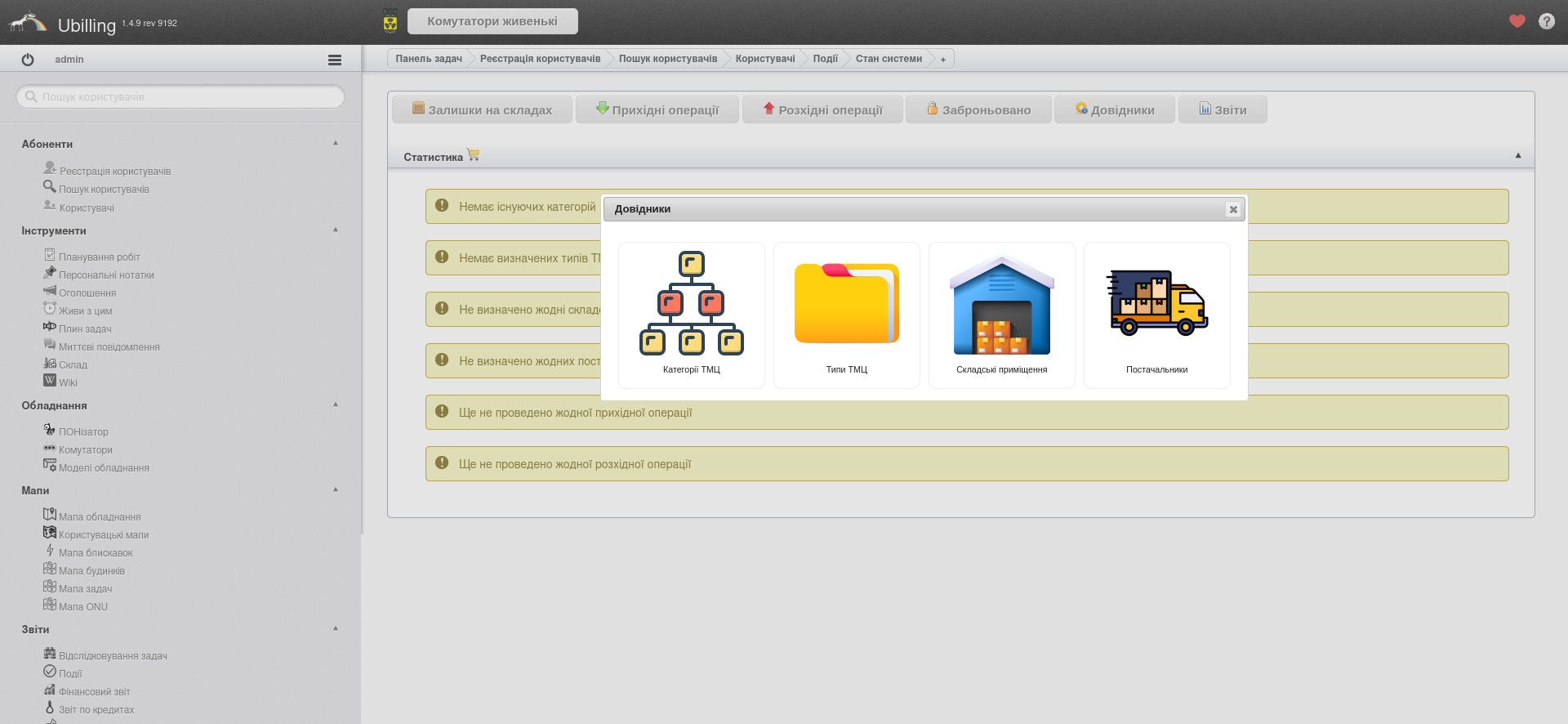Open the Постачальники truck icon

tap(1156, 303)
